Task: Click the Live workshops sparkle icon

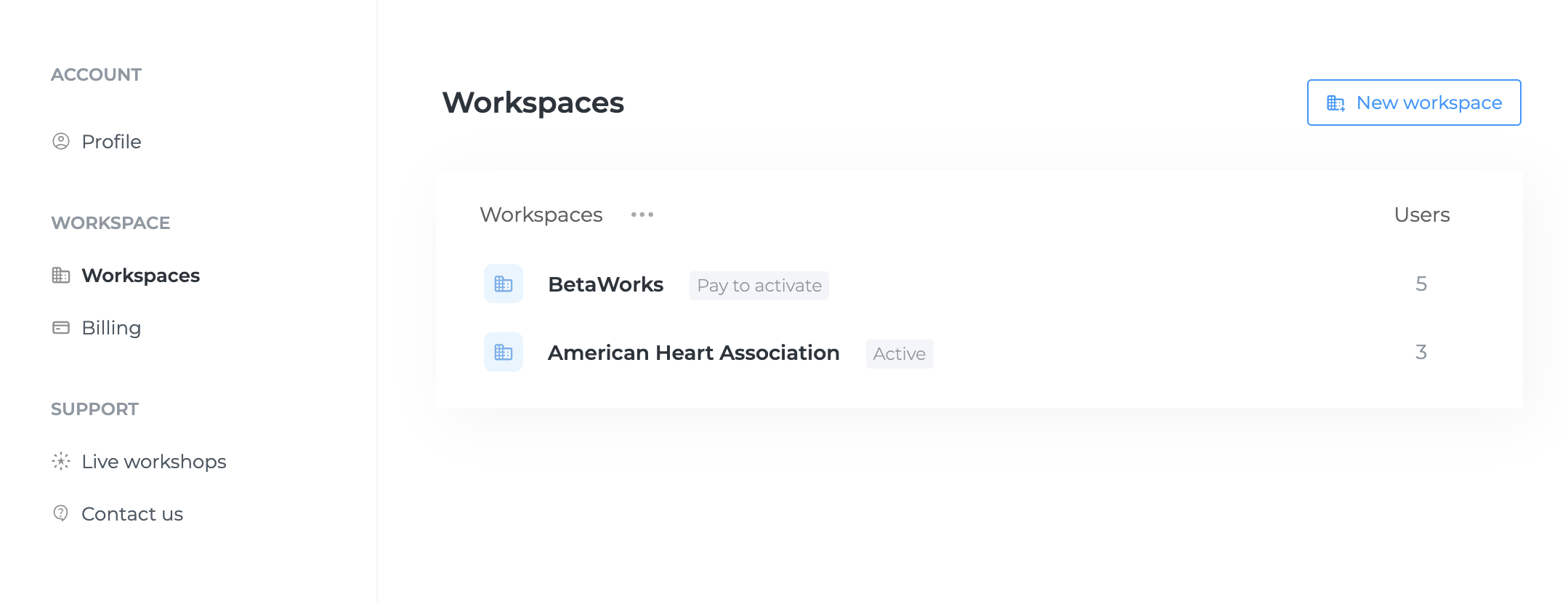Action: pyautogui.click(x=61, y=461)
